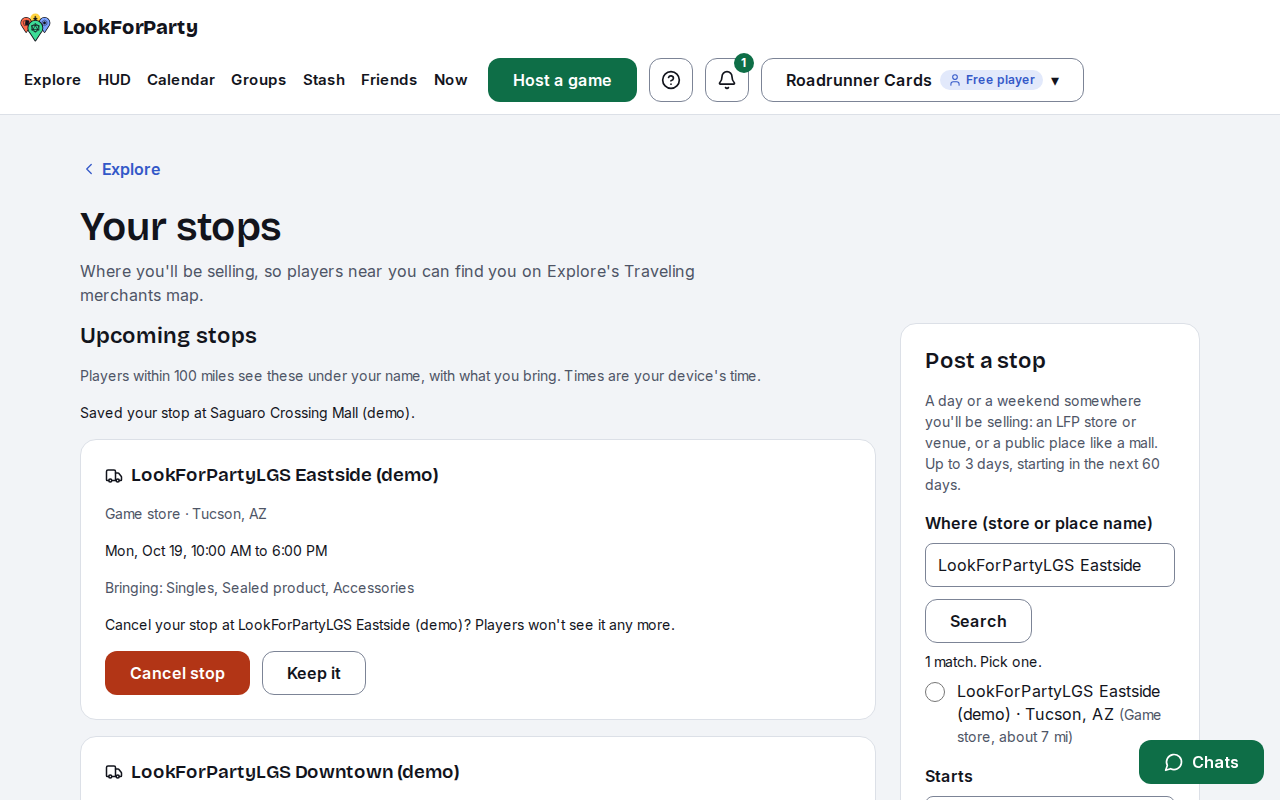1280x800 pixels.
Task: Confirm with the Cancel stop button
Action: click(x=177, y=673)
